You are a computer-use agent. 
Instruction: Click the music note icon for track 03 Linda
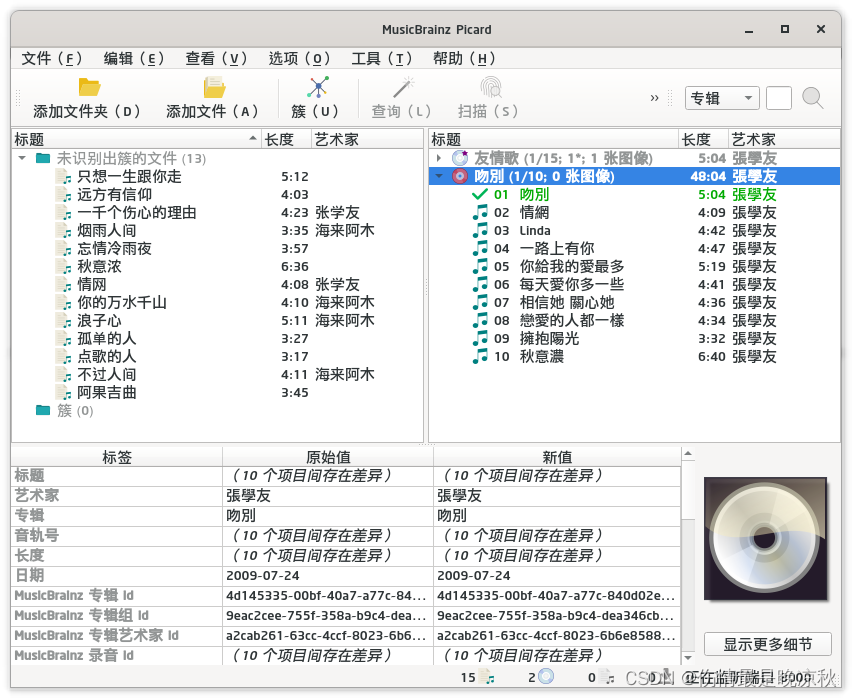480,230
